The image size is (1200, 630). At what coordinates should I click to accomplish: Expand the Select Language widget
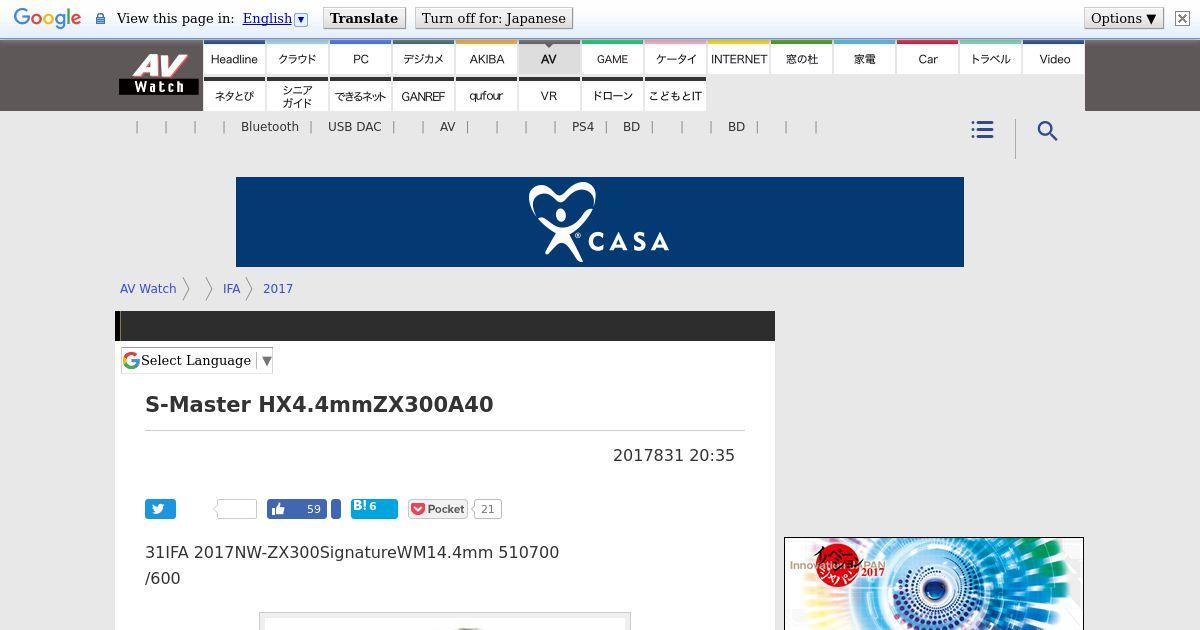[197, 360]
